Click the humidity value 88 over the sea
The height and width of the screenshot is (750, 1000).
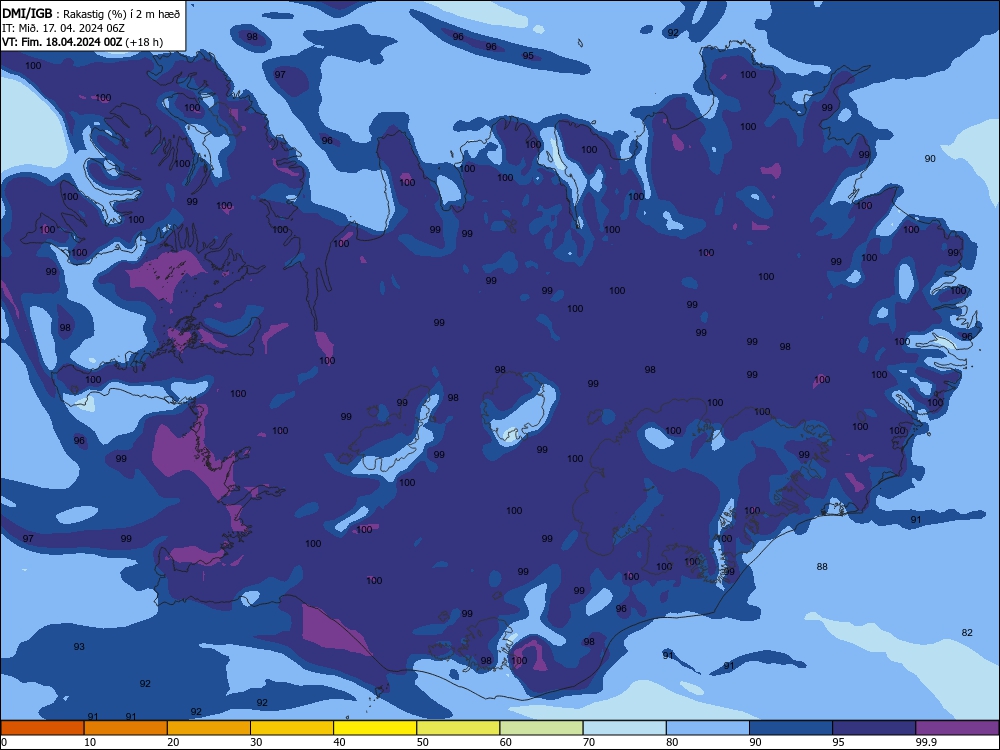(822, 566)
